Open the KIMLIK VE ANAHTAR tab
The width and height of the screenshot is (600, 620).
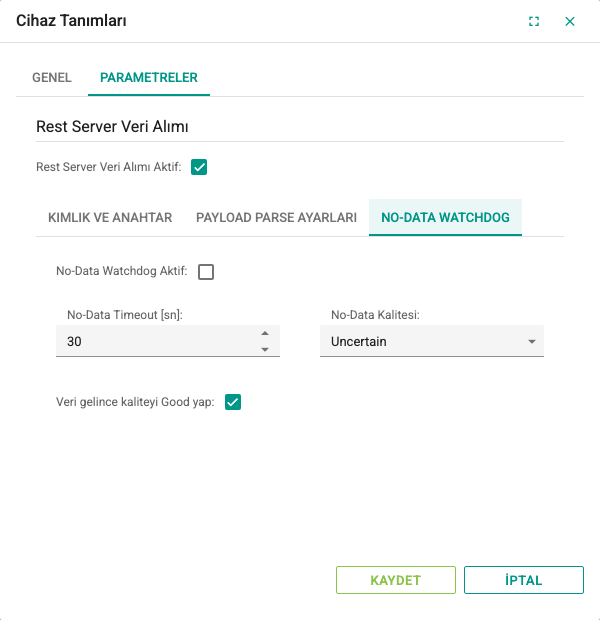[x=110, y=217]
